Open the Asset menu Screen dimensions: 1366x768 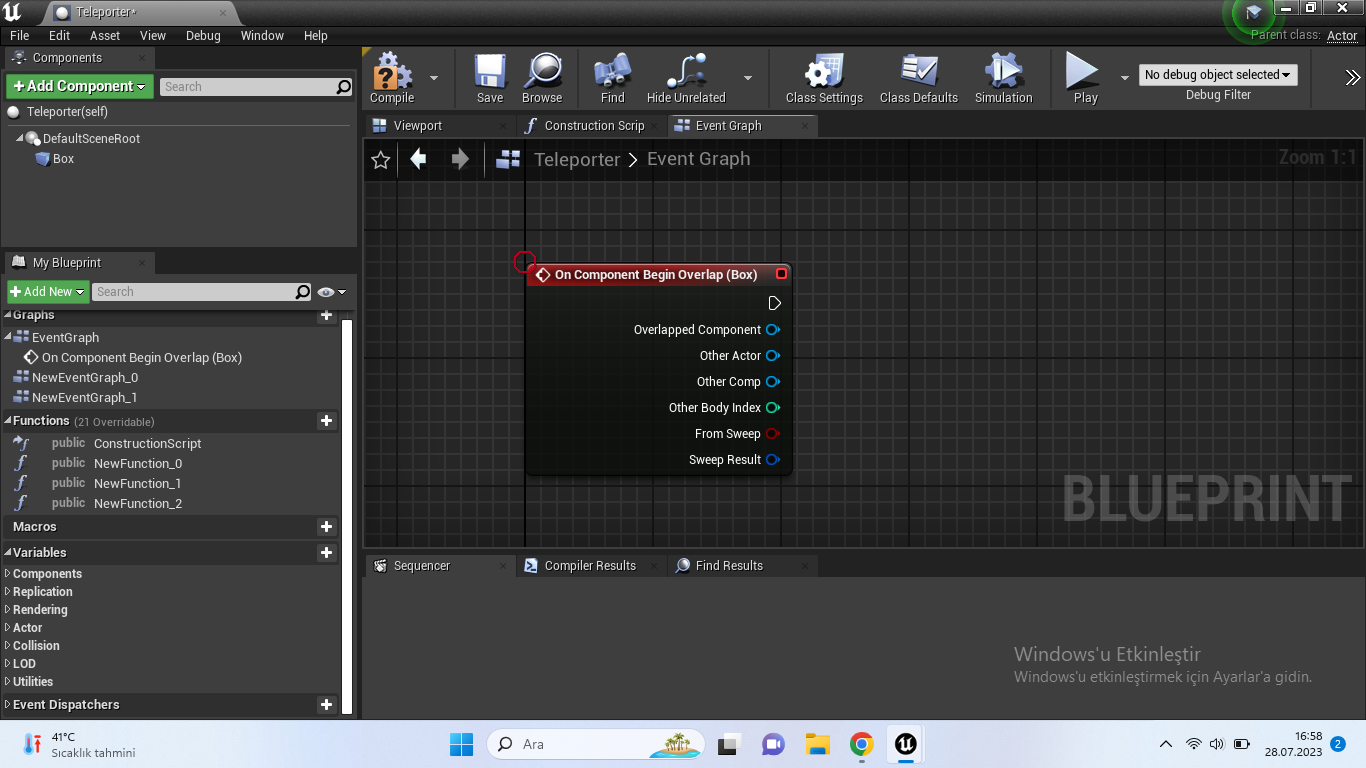point(105,36)
